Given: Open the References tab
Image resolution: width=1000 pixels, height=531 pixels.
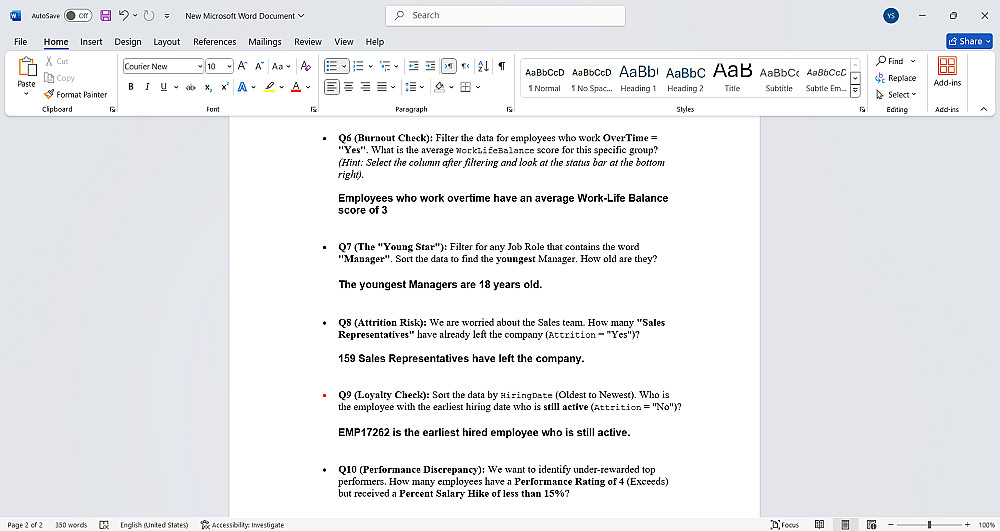Looking at the screenshot, I should (214, 41).
